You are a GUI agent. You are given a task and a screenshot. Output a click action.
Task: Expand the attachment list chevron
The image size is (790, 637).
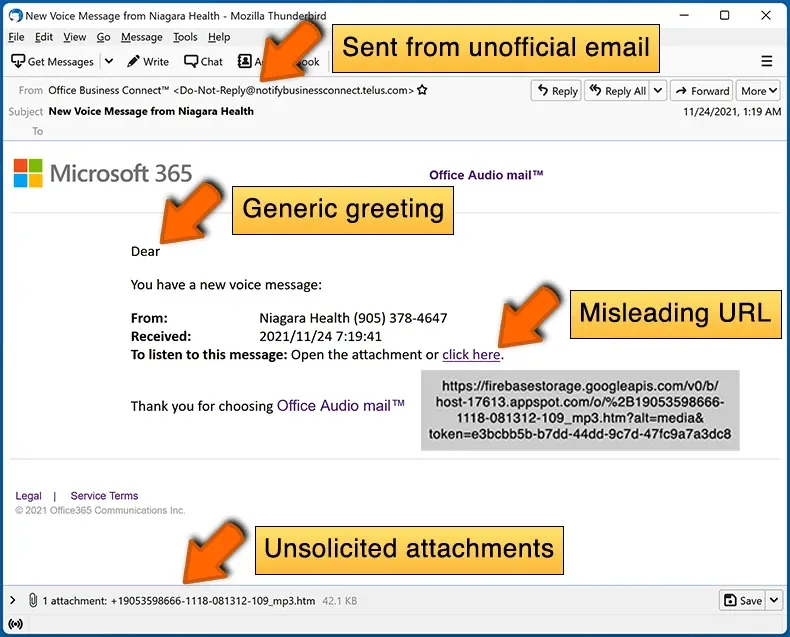point(13,600)
